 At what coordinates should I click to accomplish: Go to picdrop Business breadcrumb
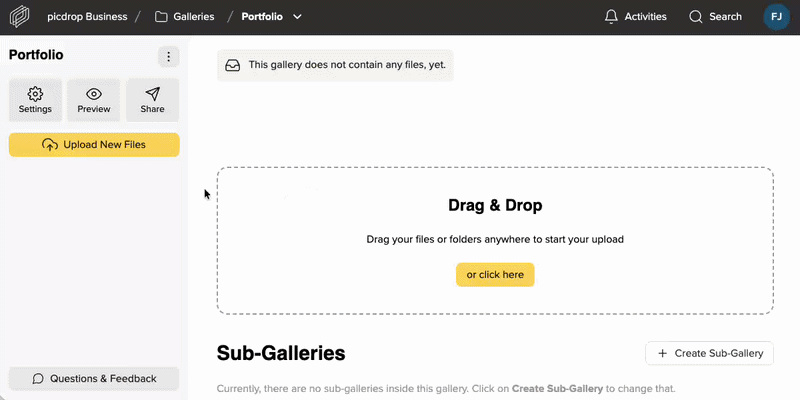[x=88, y=17]
